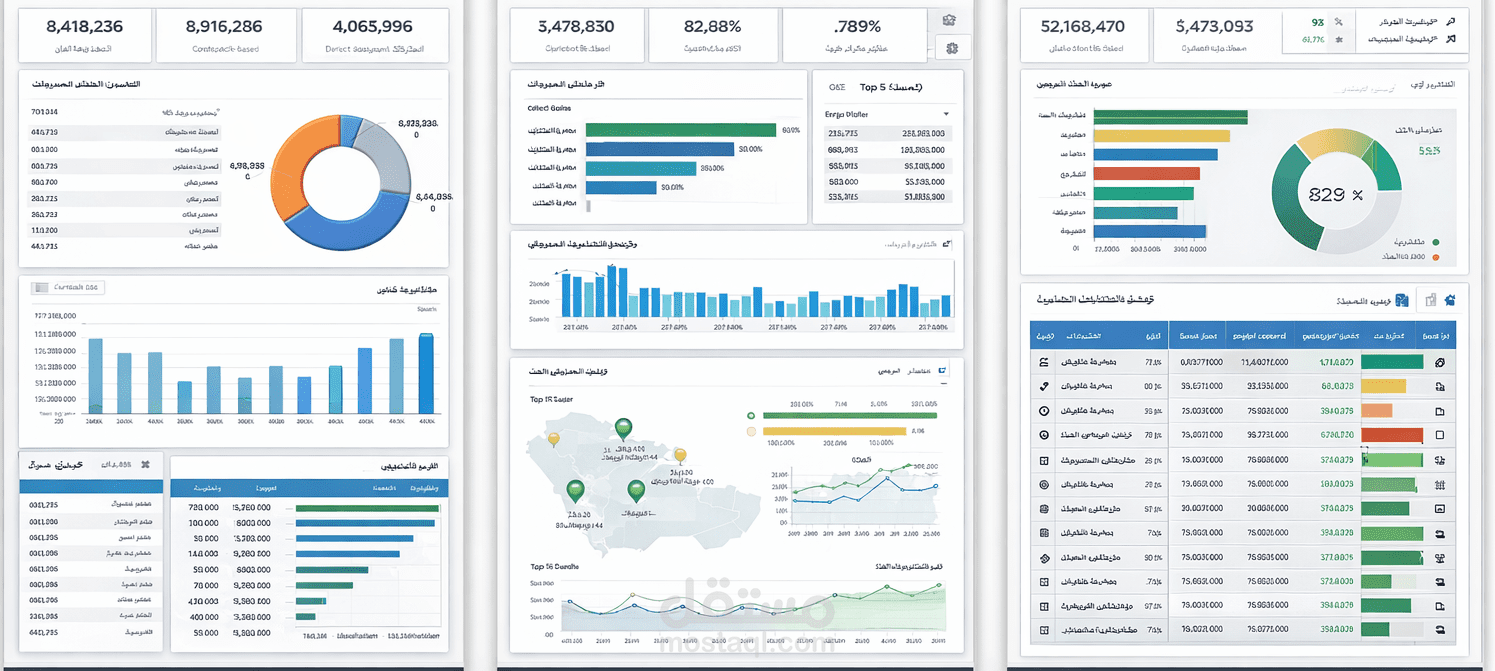
Task: Click the top share icon in the right dashboard header
Action: (x=1451, y=21)
